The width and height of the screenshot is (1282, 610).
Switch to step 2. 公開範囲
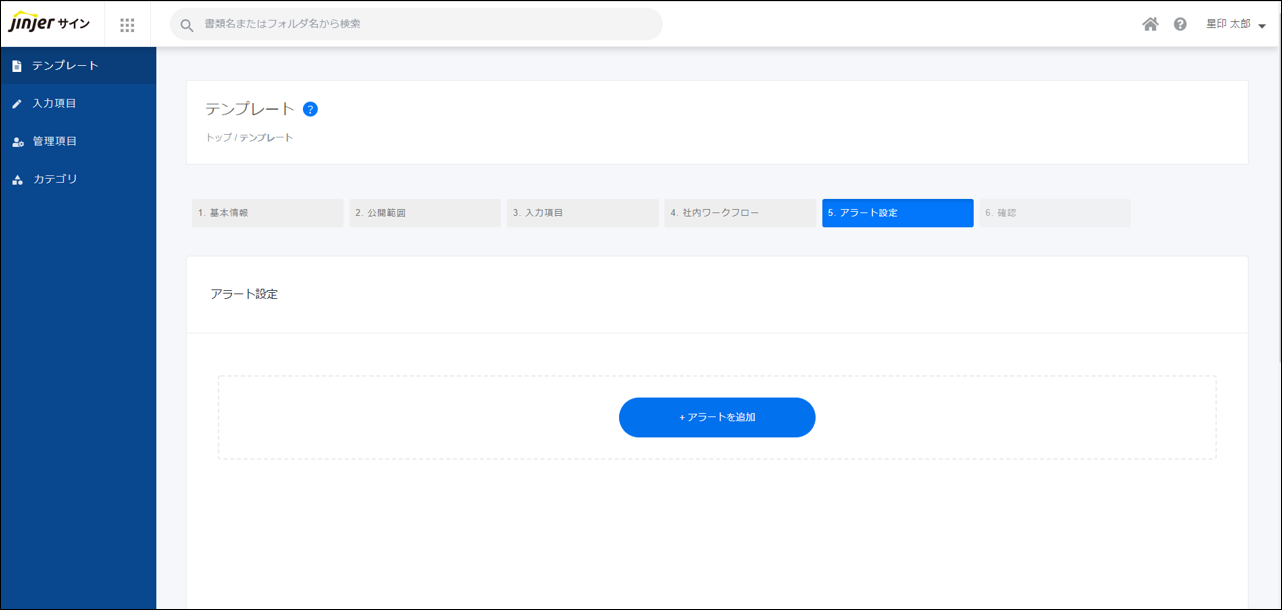coord(425,213)
